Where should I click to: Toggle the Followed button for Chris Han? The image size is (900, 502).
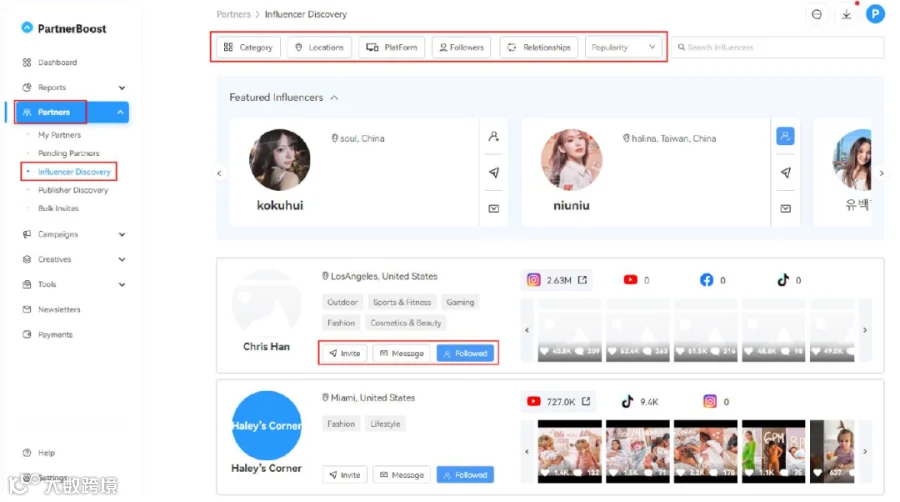465,353
